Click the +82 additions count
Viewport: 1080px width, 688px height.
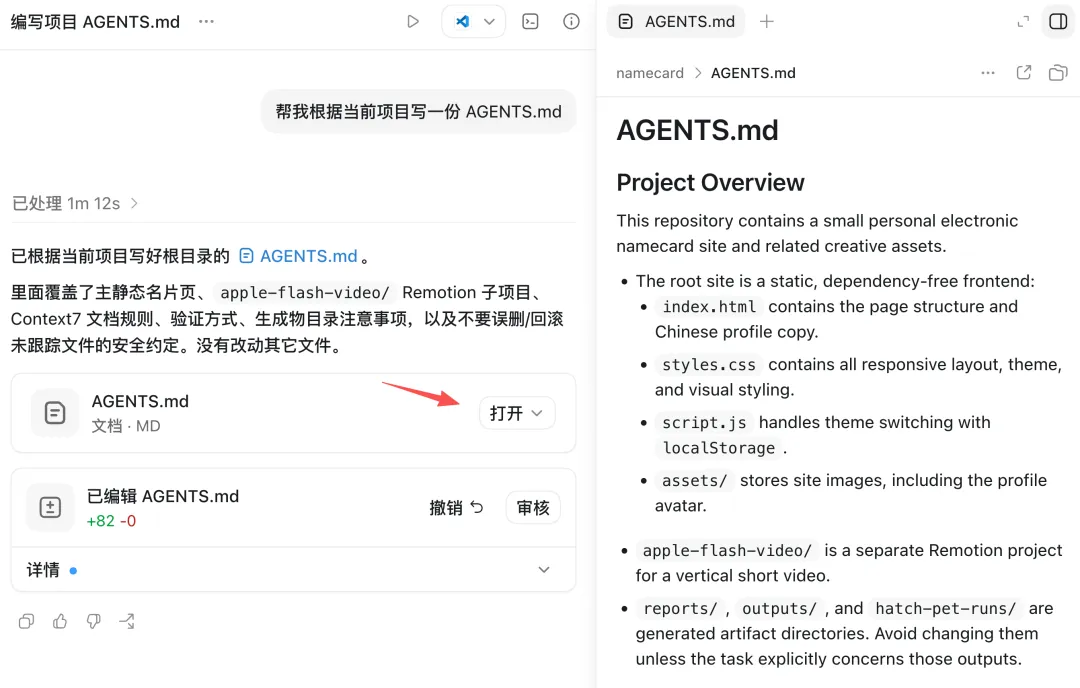tap(101, 521)
